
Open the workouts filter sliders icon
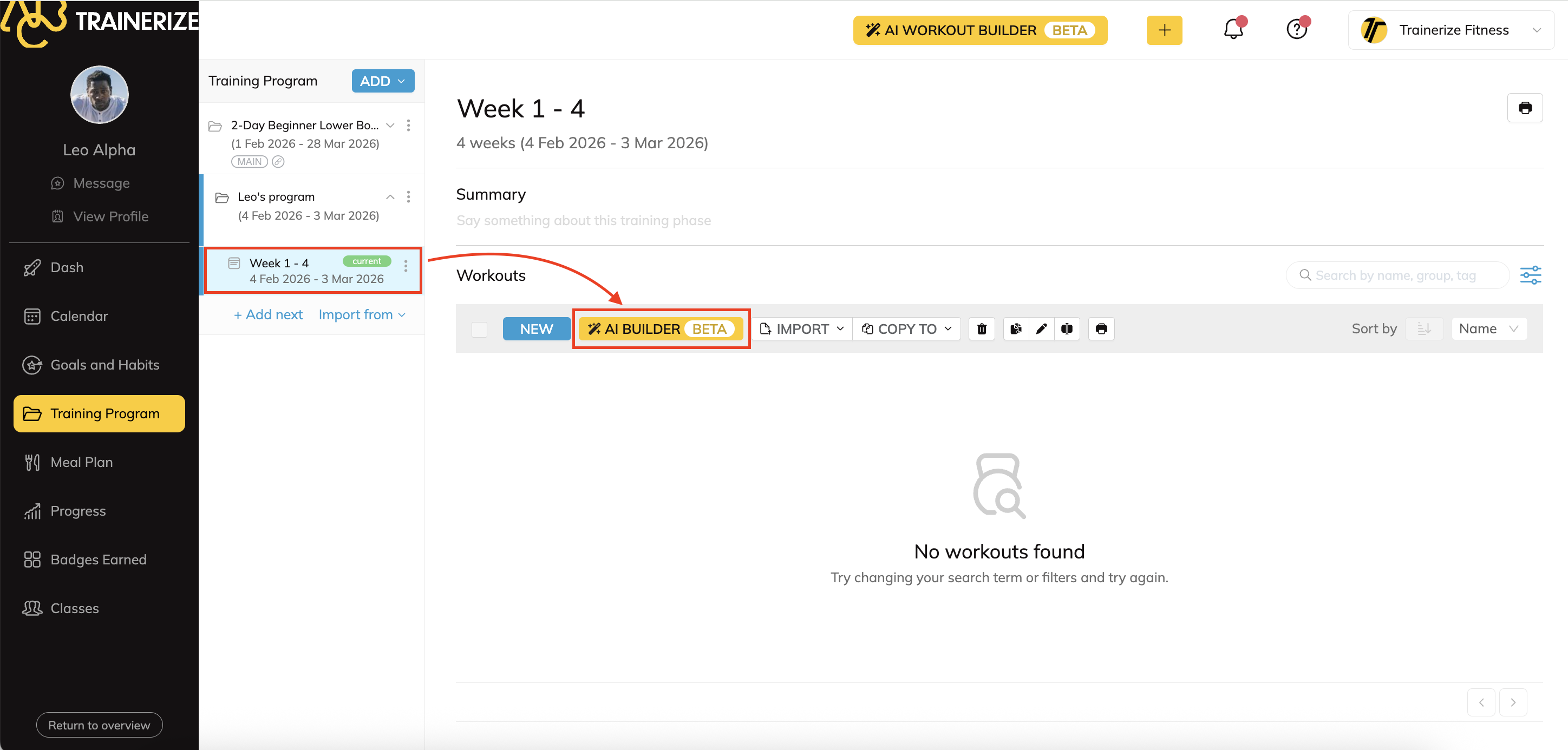[x=1530, y=275]
